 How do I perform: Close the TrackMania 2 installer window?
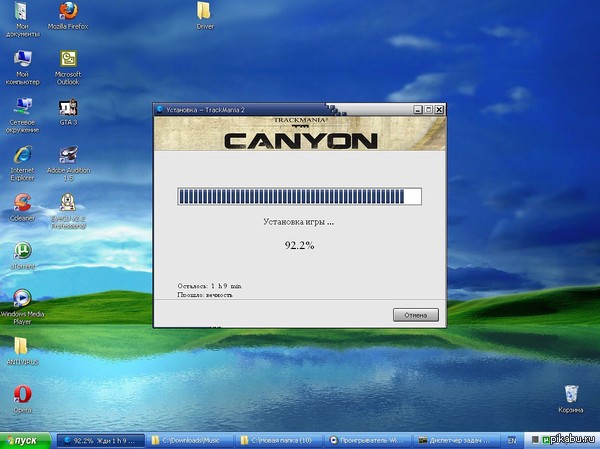click(439, 110)
